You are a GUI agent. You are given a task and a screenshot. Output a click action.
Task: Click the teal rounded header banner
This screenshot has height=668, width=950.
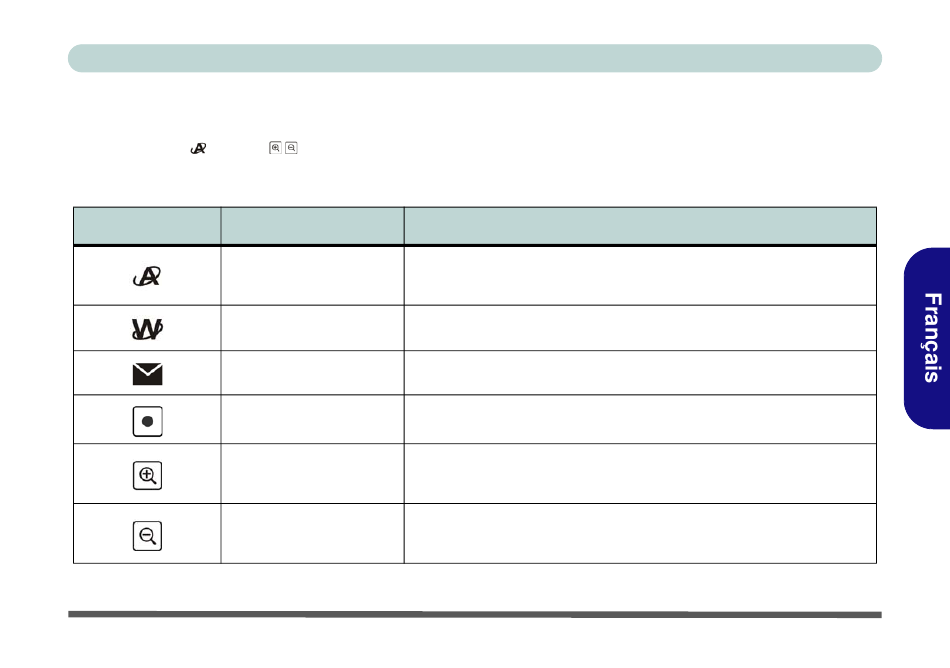tap(475, 58)
